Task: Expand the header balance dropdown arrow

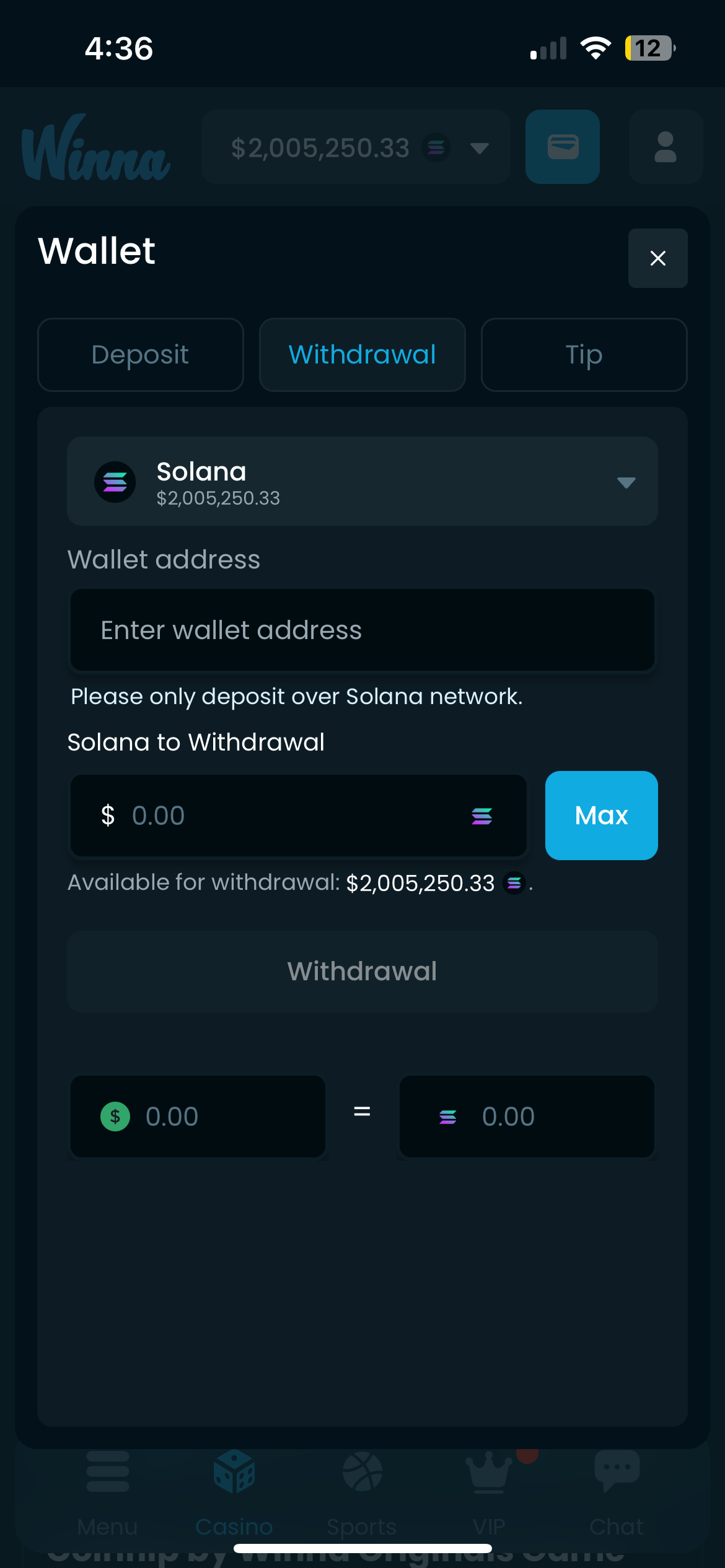Action: 479,148
